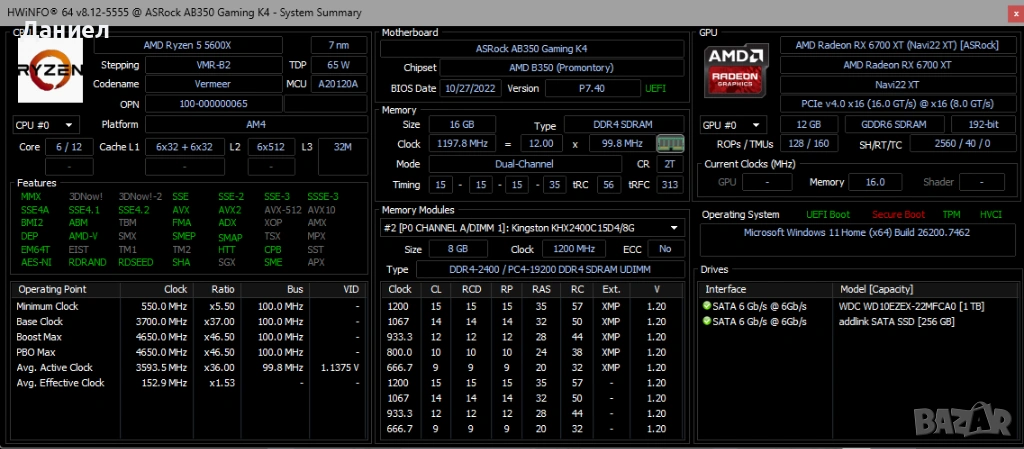Click the Secure Boot status label
Screen dimensions: 1024x449
point(898,214)
